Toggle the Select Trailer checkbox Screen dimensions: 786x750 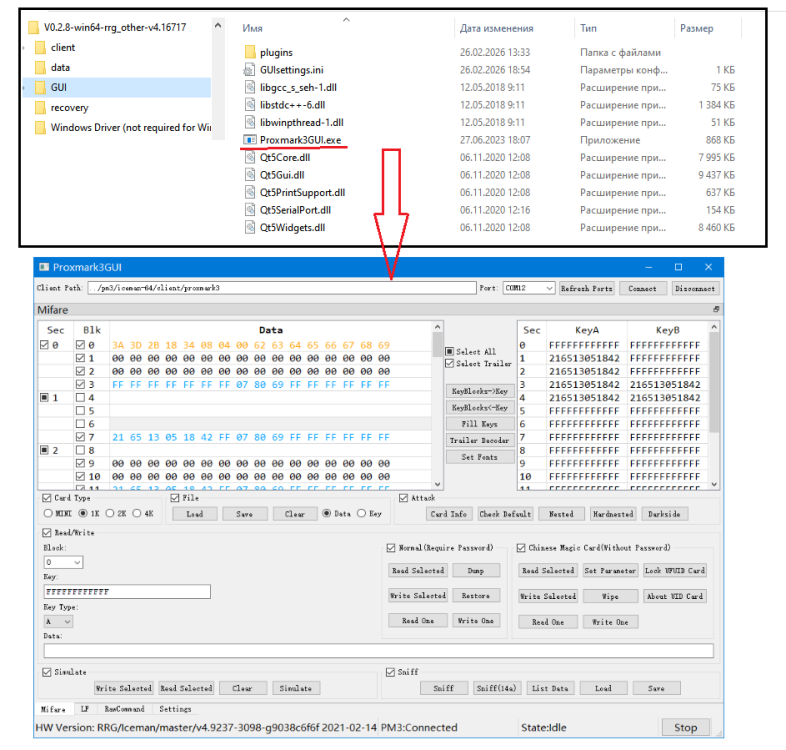coord(450,364)
